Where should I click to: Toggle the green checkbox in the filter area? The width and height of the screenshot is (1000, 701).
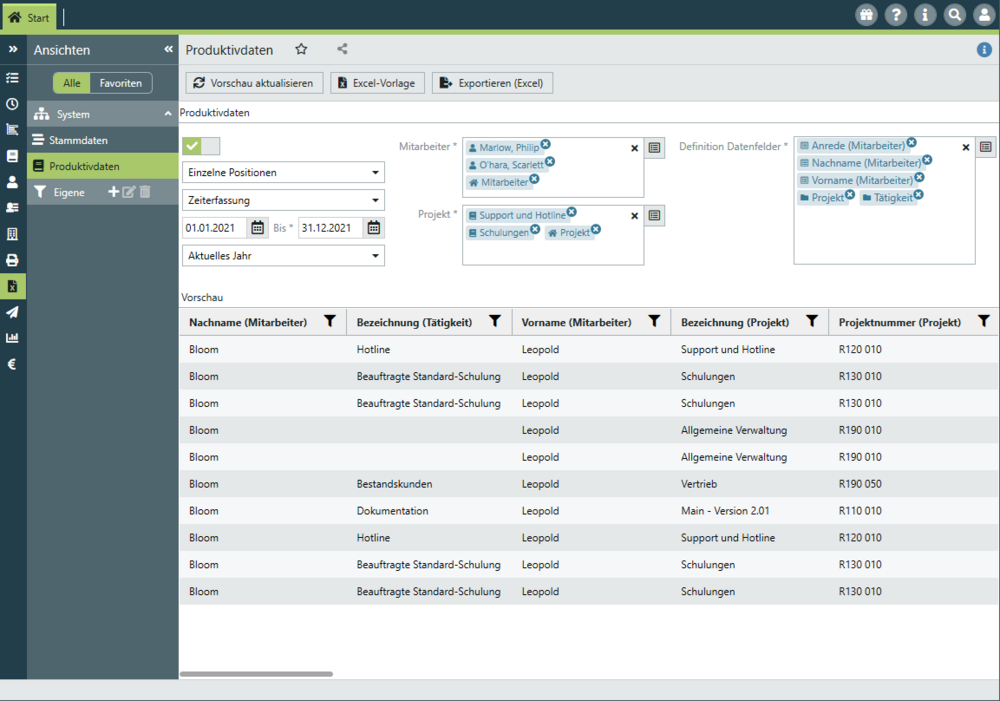(194, 146)
